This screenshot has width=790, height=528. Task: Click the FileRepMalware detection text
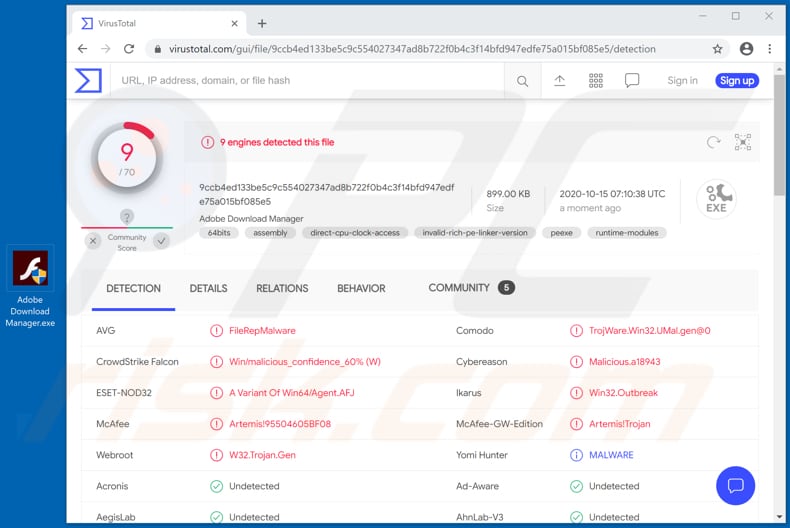(262, 331)
